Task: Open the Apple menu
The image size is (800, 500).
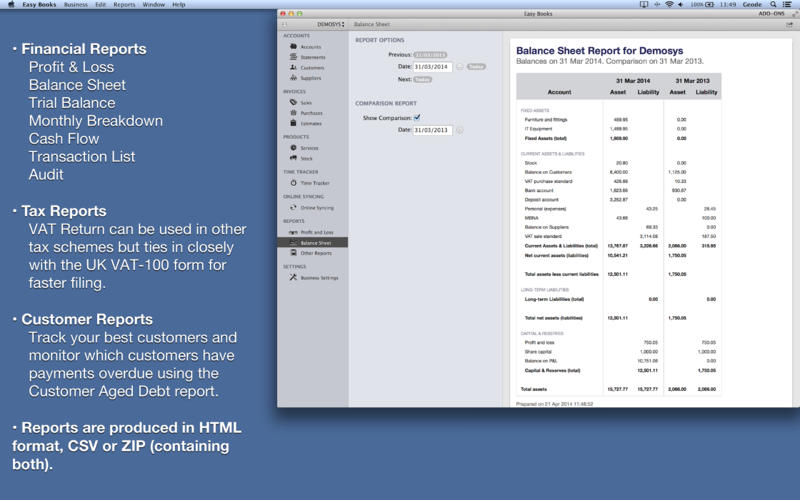Action: pyautogui.click(x=11, y=4)
